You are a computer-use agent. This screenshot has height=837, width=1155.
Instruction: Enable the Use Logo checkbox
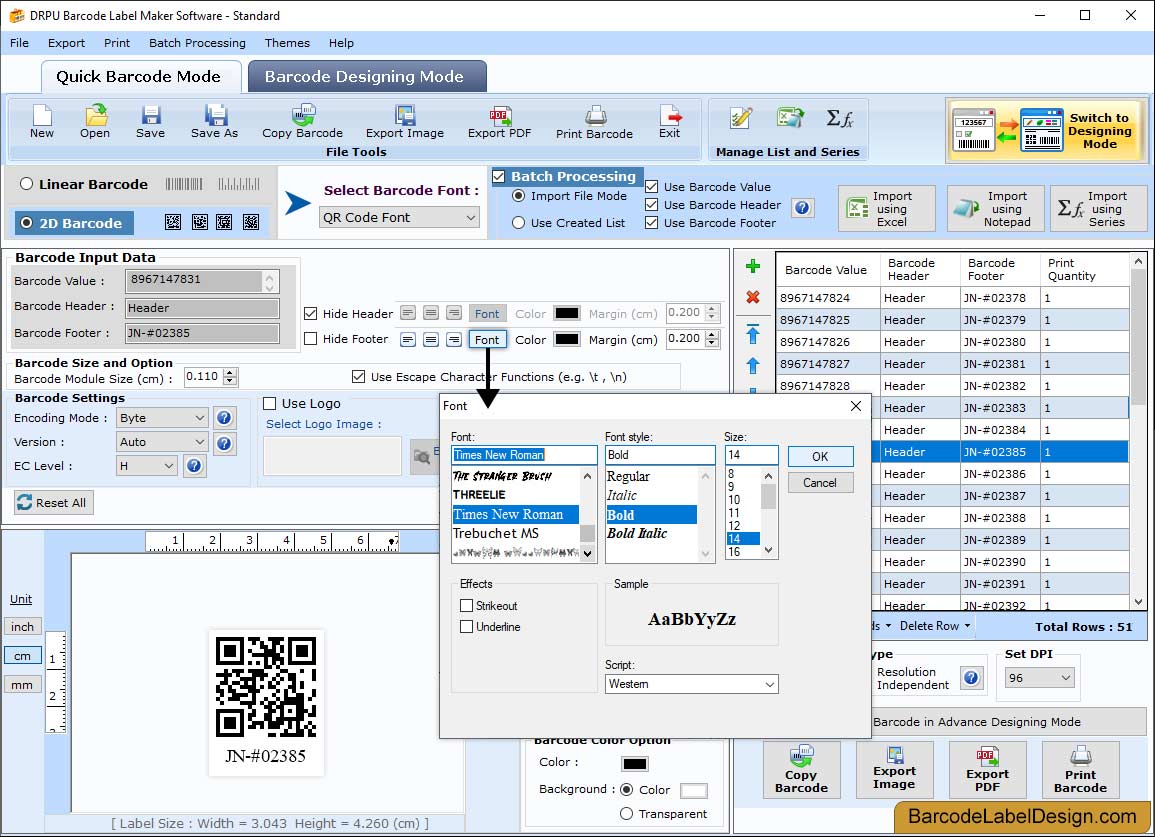click(x=270, y=404)
